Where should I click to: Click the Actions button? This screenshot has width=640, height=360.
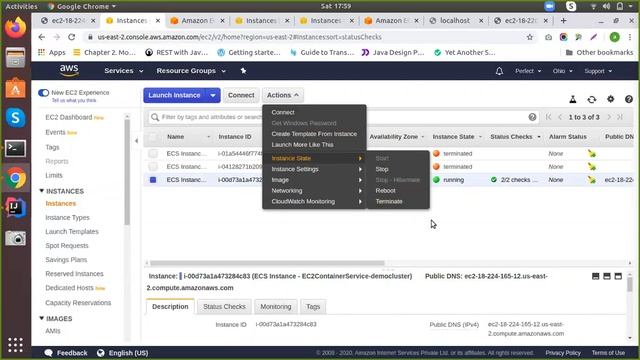(x=282, y=95)
